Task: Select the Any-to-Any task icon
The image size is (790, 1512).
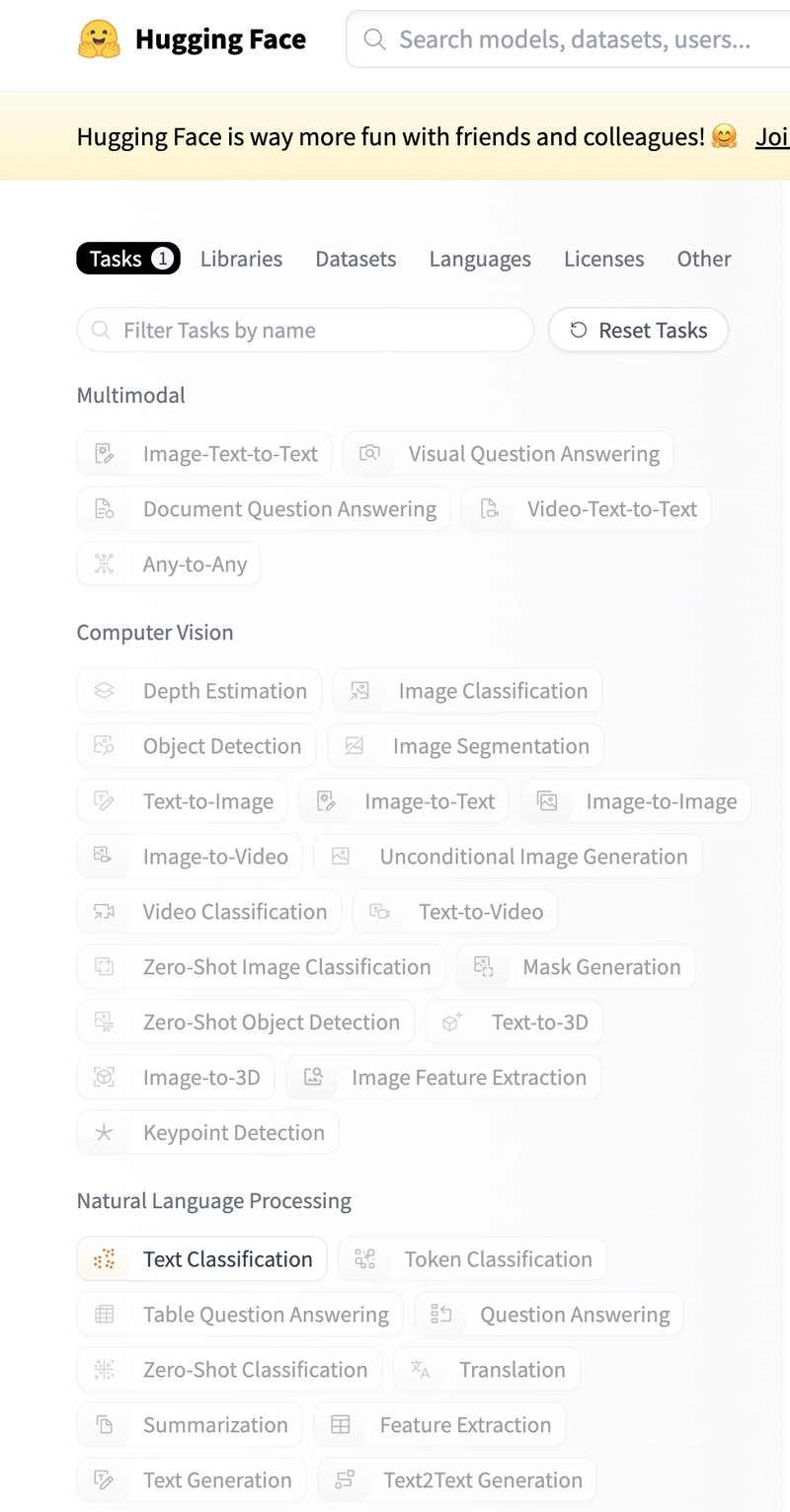Action: [x=104, y=565]
